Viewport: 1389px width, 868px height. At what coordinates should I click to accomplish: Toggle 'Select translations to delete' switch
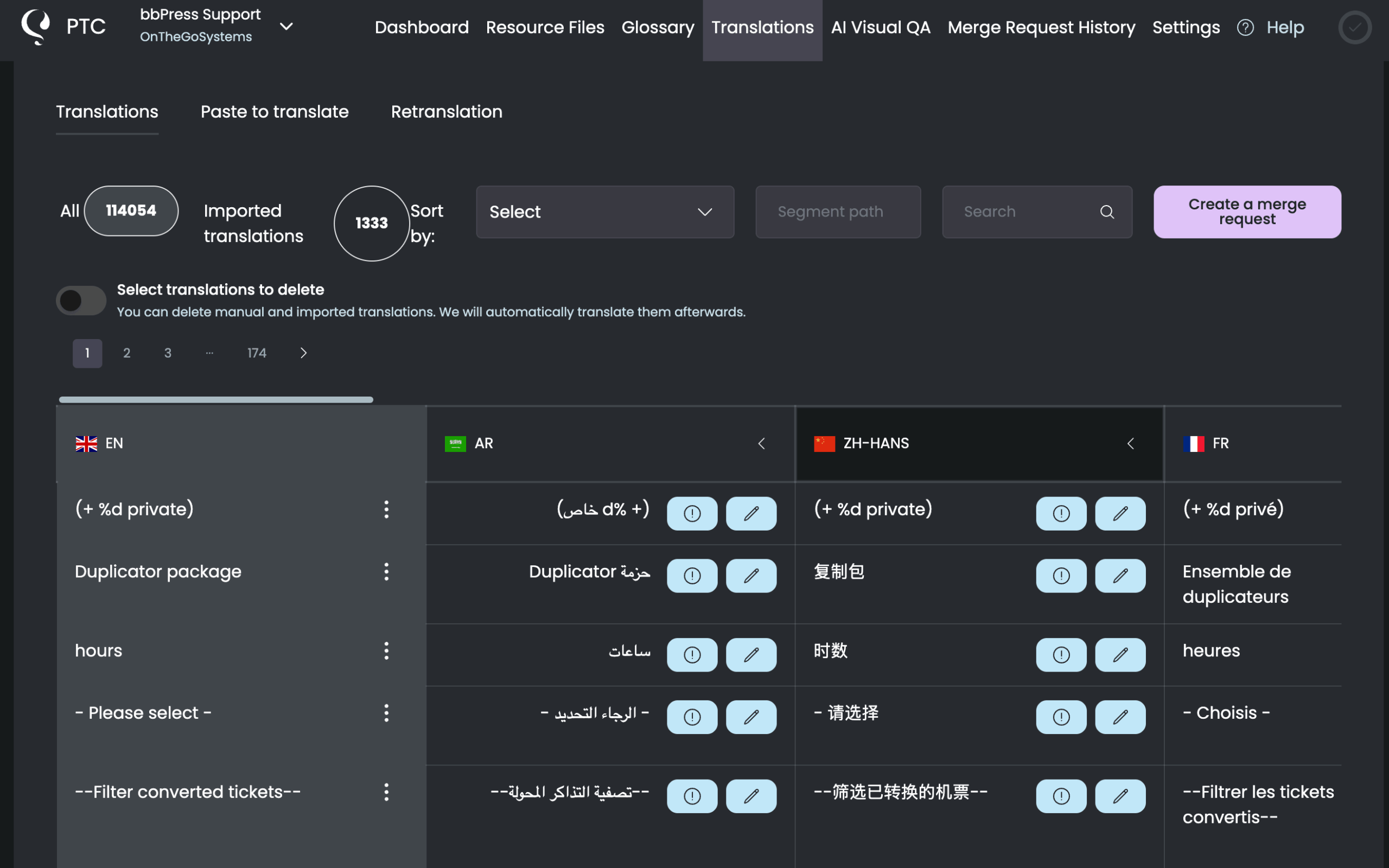[81, 300]
